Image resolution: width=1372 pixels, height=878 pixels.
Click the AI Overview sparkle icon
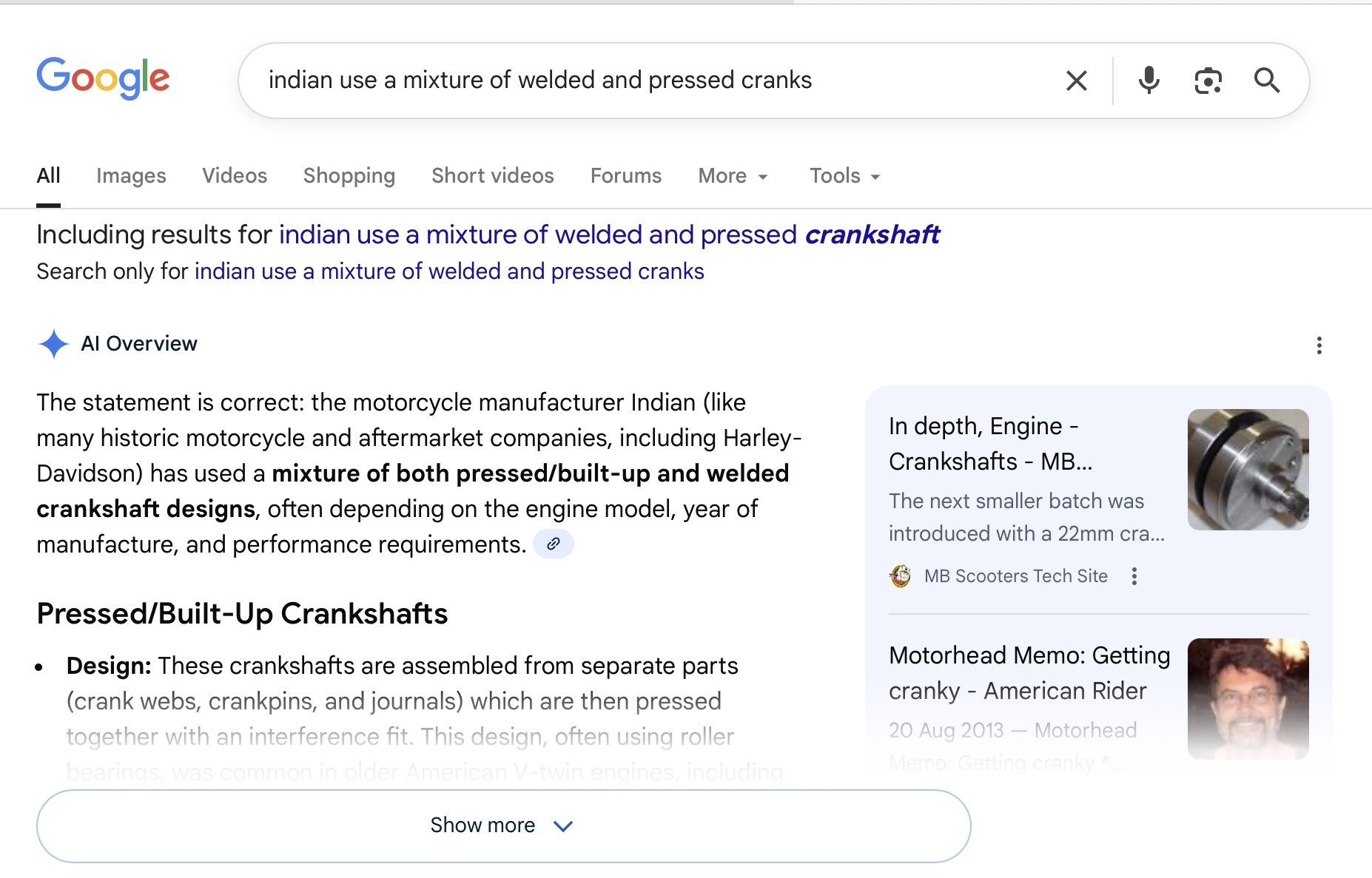click(x=53, y=344)
